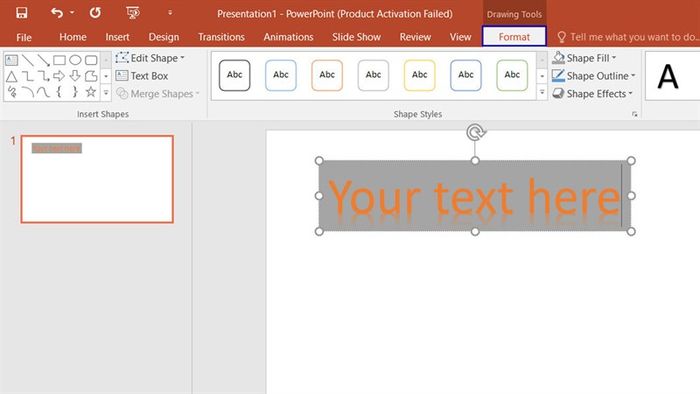
Task: Select slide 1 thumbnail
Action: (x=97, y=179)
